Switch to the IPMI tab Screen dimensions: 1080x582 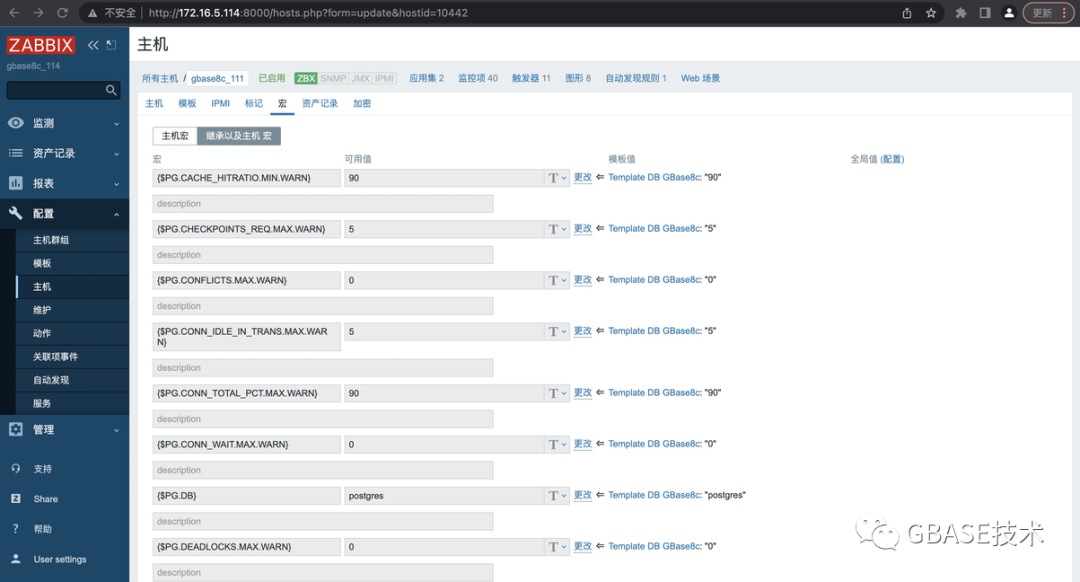point(220,103)
